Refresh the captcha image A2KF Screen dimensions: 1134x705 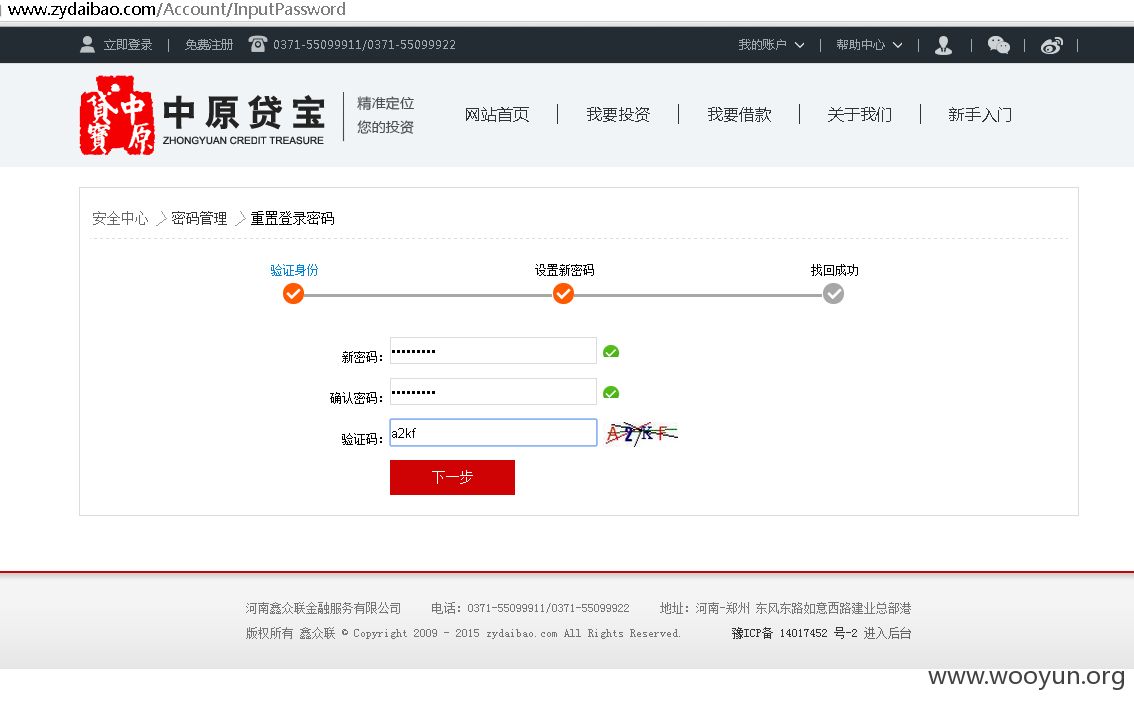pyautogui.click(x=641, y=433)
